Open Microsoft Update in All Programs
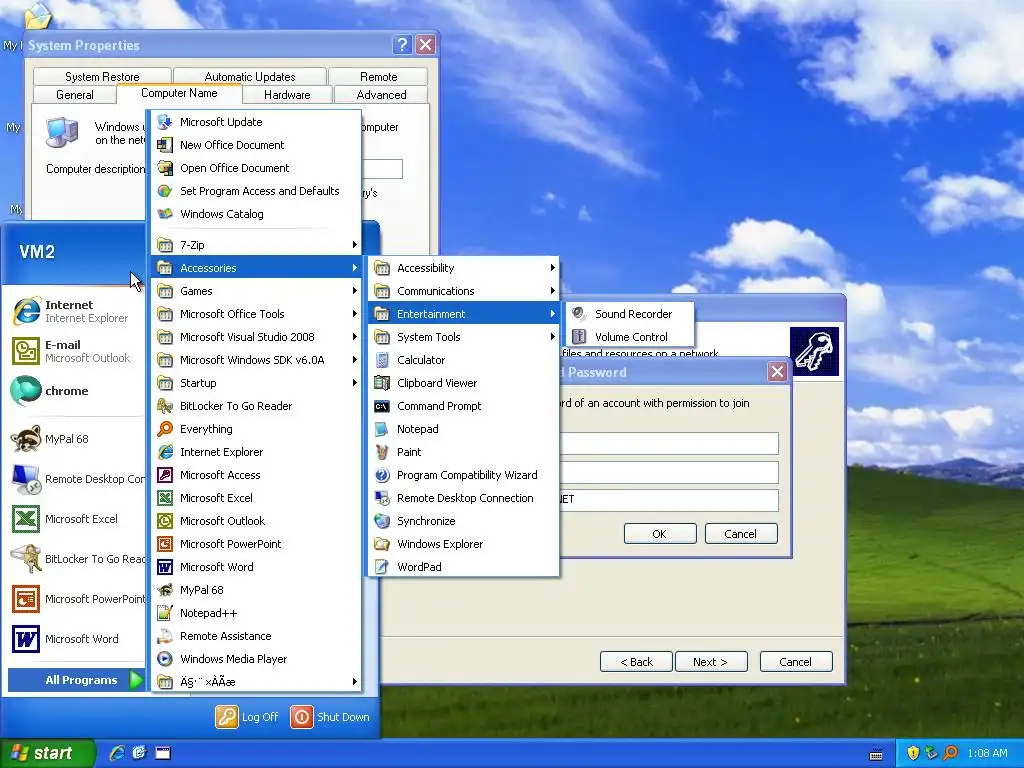The height and width of the screenshot is (768, 1024). (256, 122)
